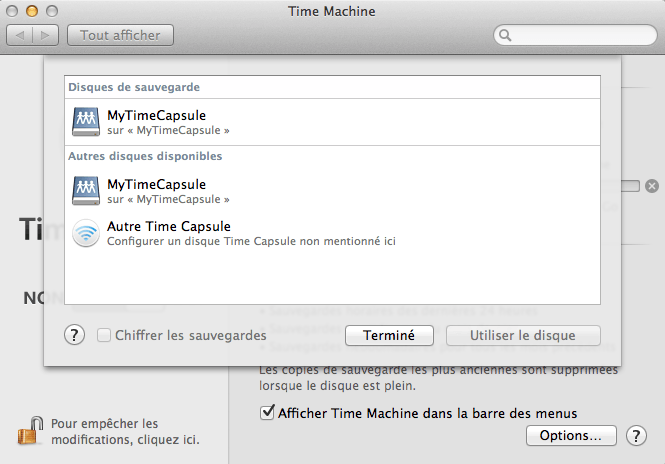Click the padlock to prevent modifications
This screenshot has height=464, width=665.
pos(30,430)
